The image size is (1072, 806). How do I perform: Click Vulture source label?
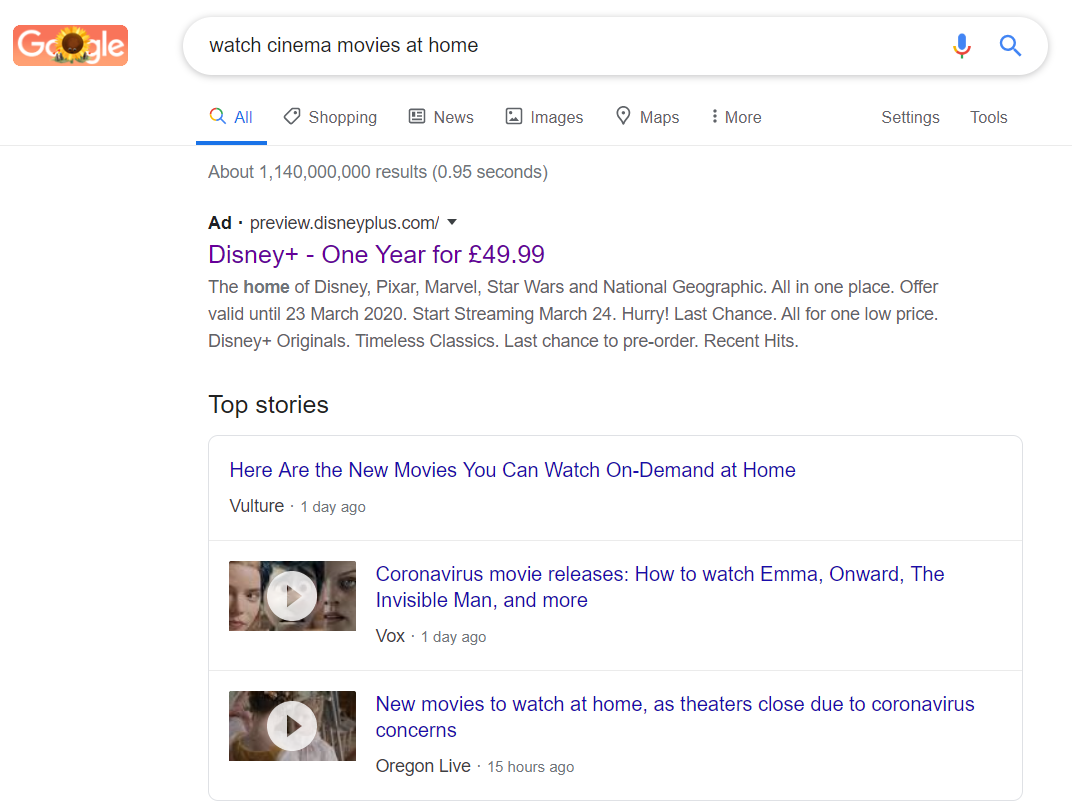point(256,506)
